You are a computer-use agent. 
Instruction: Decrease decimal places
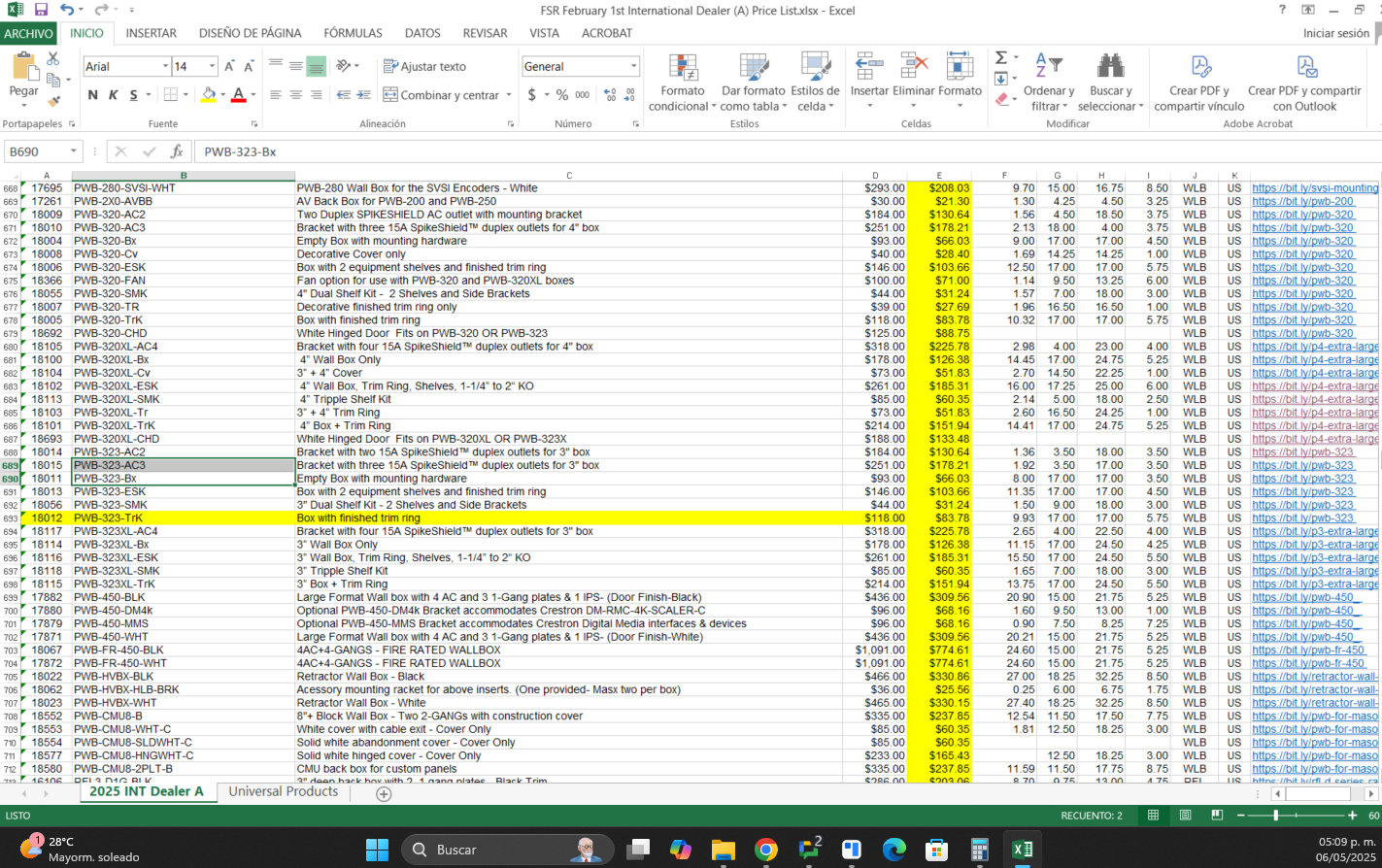tap(629, 95)
